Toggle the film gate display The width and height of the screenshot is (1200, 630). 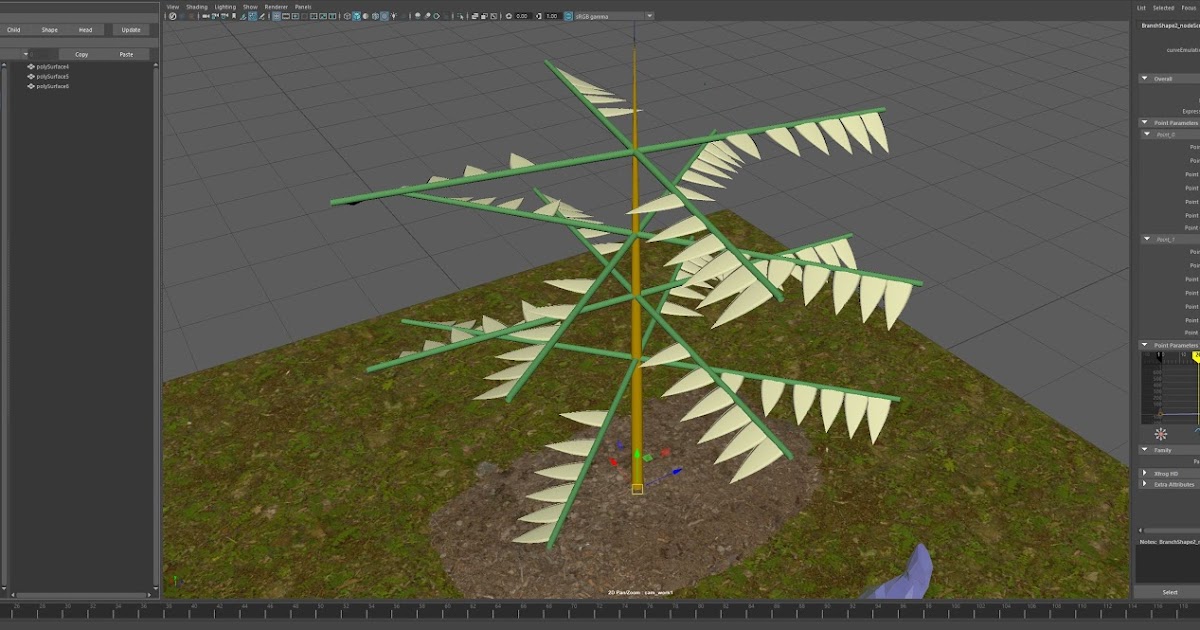tap(286, 15)
